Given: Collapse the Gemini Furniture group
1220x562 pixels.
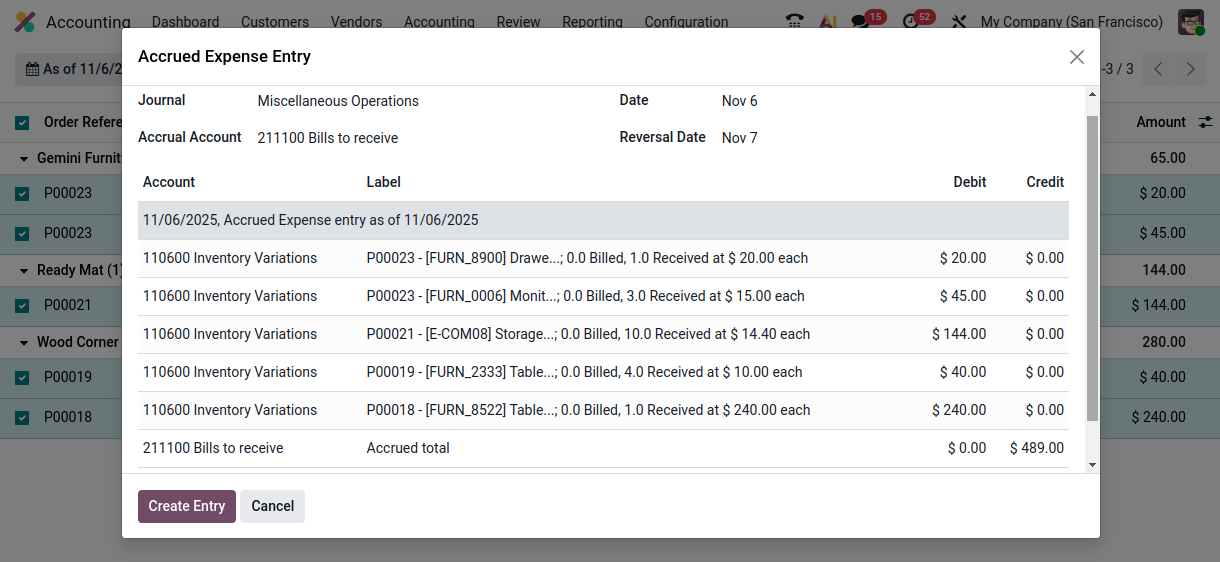Looking at the screenshot, I should pyautogui.click(x=24, y=158).
